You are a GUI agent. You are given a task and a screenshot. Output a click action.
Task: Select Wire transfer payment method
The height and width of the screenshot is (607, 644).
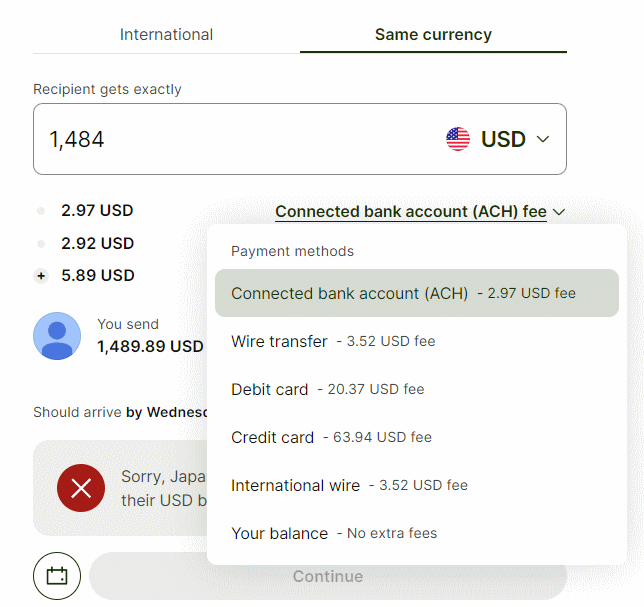pos(417,341)
